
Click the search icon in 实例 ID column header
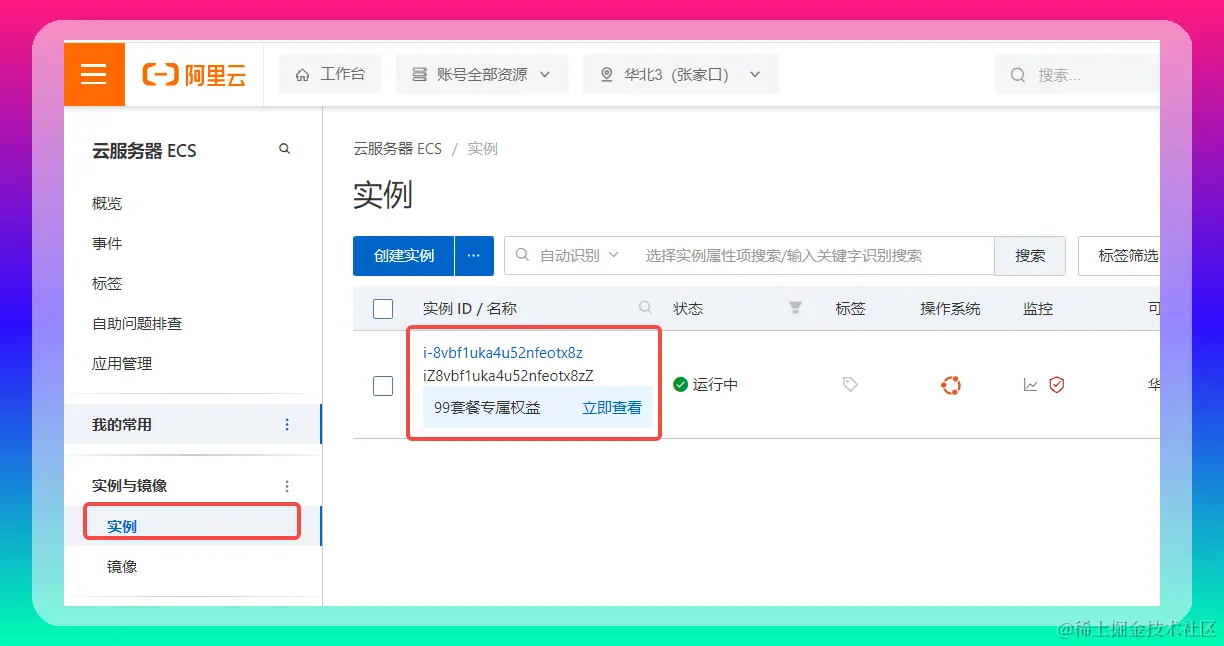coord(646,308)
